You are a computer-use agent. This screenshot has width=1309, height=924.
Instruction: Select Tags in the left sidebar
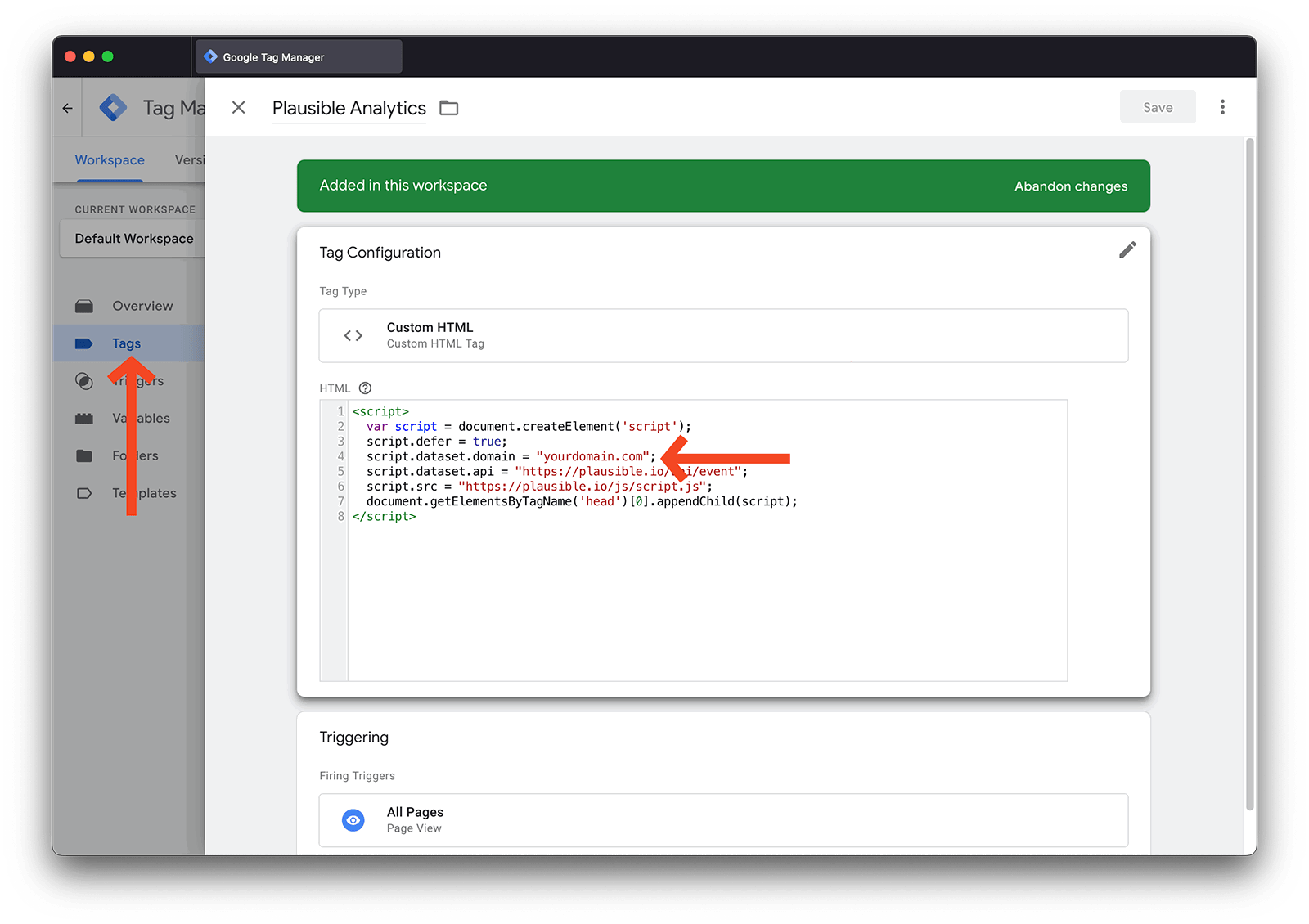click(126, 343)
